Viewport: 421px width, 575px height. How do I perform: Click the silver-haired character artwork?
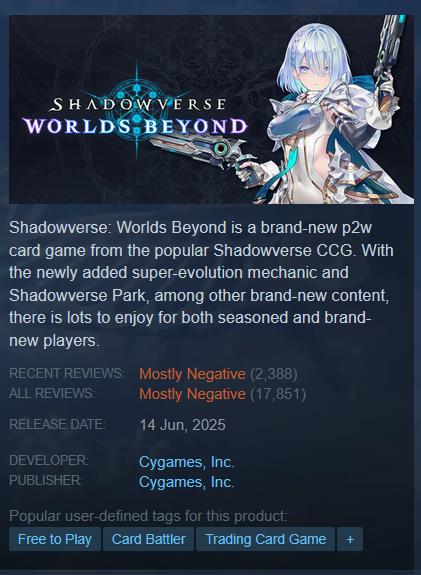[334, 109]
